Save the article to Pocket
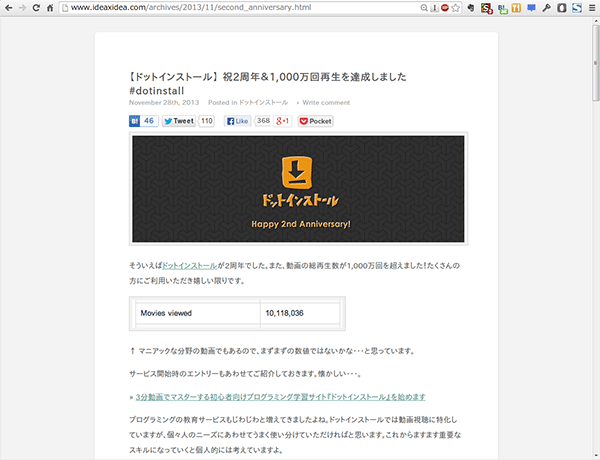Viewport: 600px width, 460px height. [316, 121]
